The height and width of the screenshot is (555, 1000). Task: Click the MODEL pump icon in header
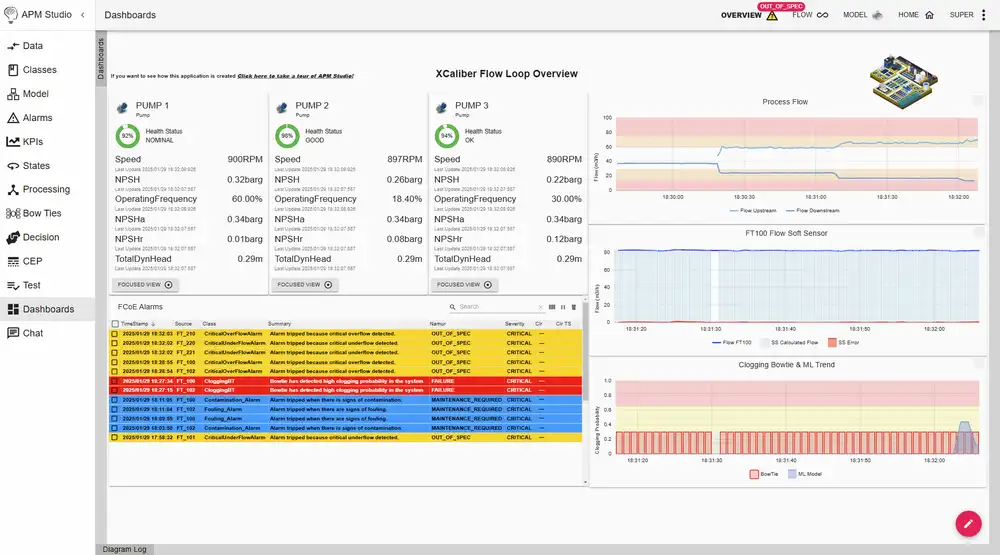(x=878, y=15)
